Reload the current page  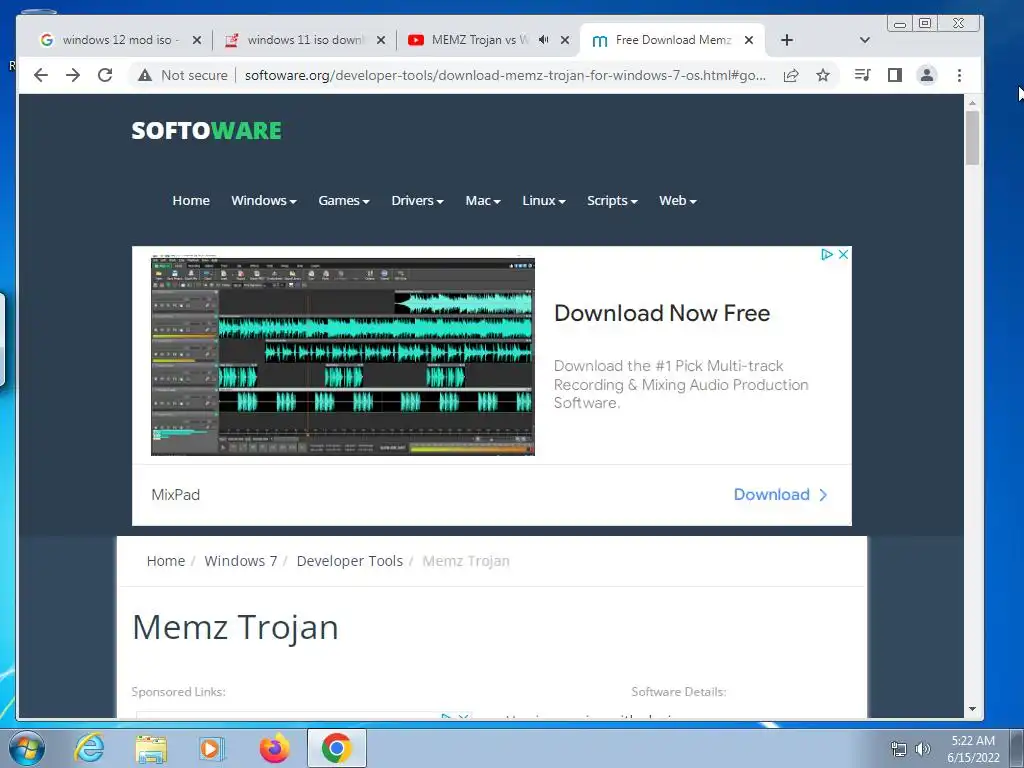pyautogui.click(x=105, y=75)
